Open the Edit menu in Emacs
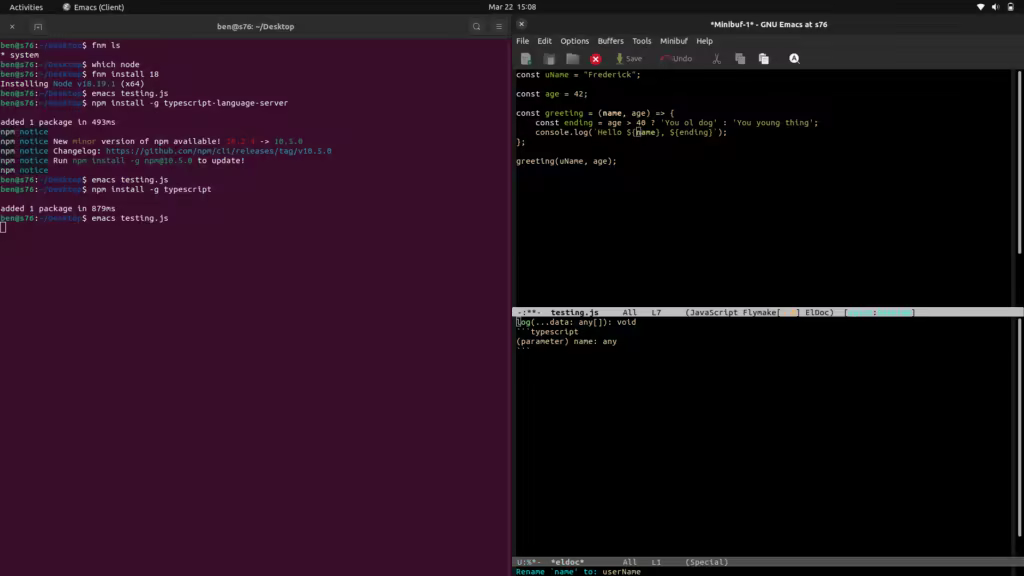This screenshot has height=576, width=1024. [544, 40]
